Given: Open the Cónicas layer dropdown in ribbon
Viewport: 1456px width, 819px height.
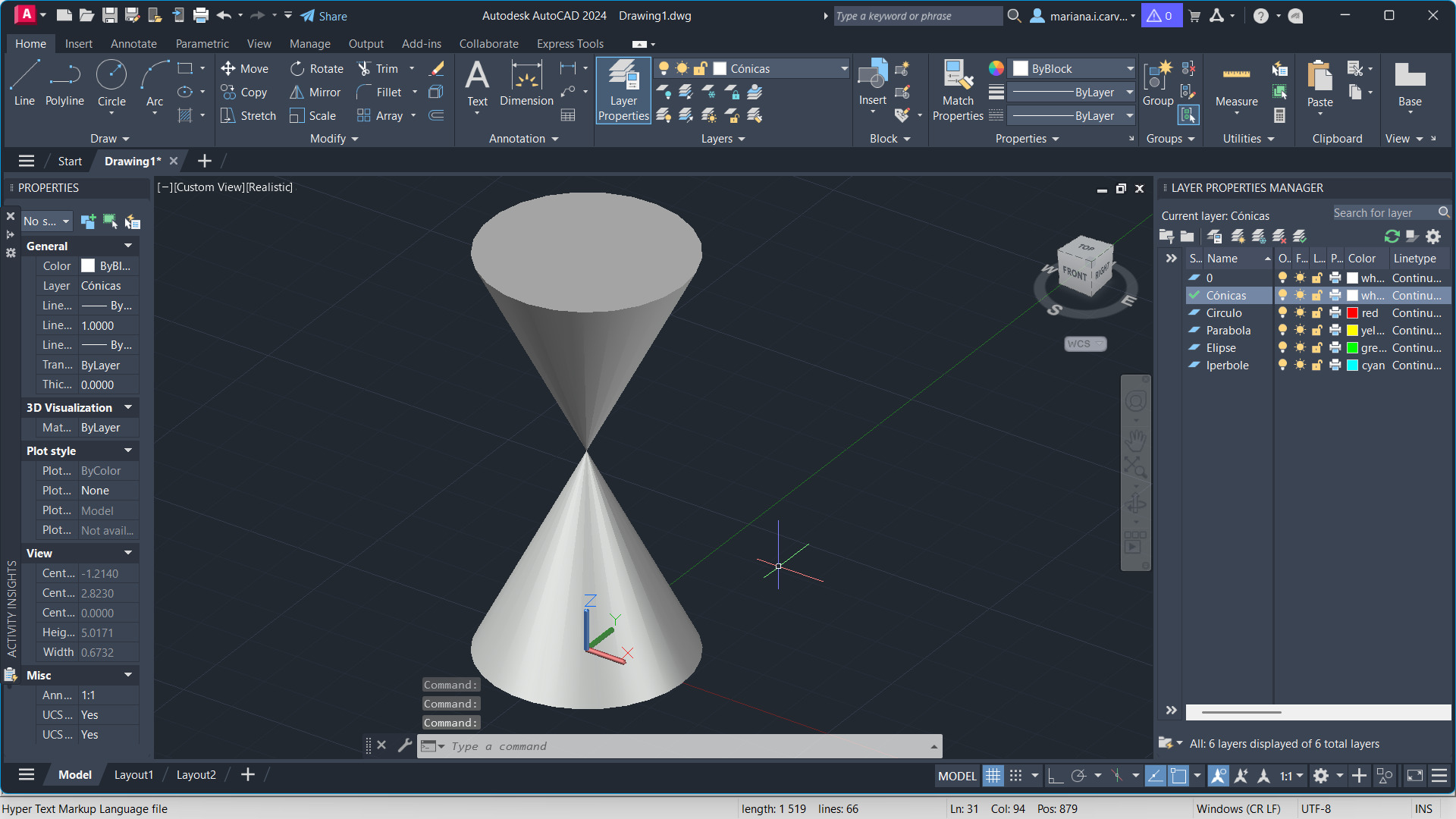Looking at the screenshot, I should point(843,68).
